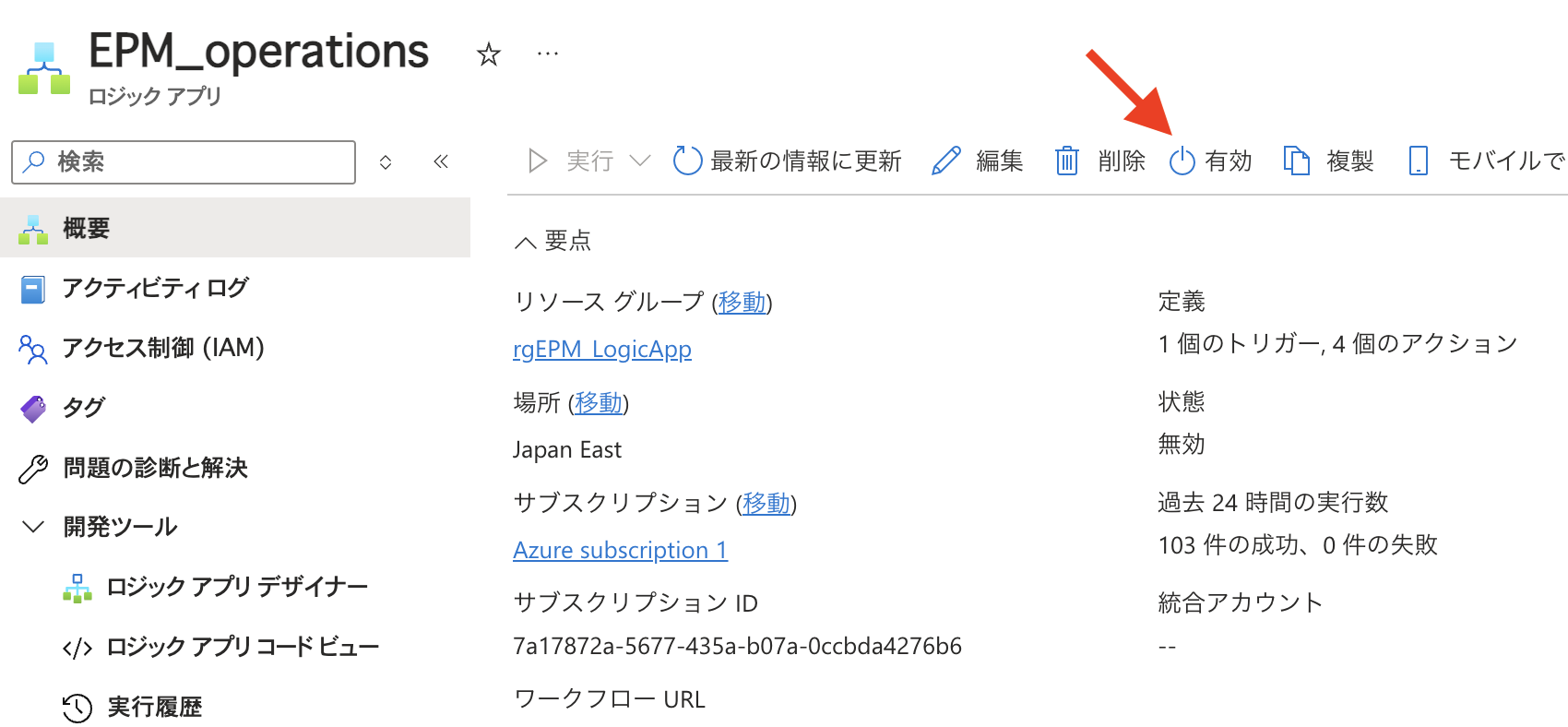Click the search magnifier icon
Image resolution: width=1568 pixels, height=727 pixels.
pyautogui.click(x=34, y=161)
